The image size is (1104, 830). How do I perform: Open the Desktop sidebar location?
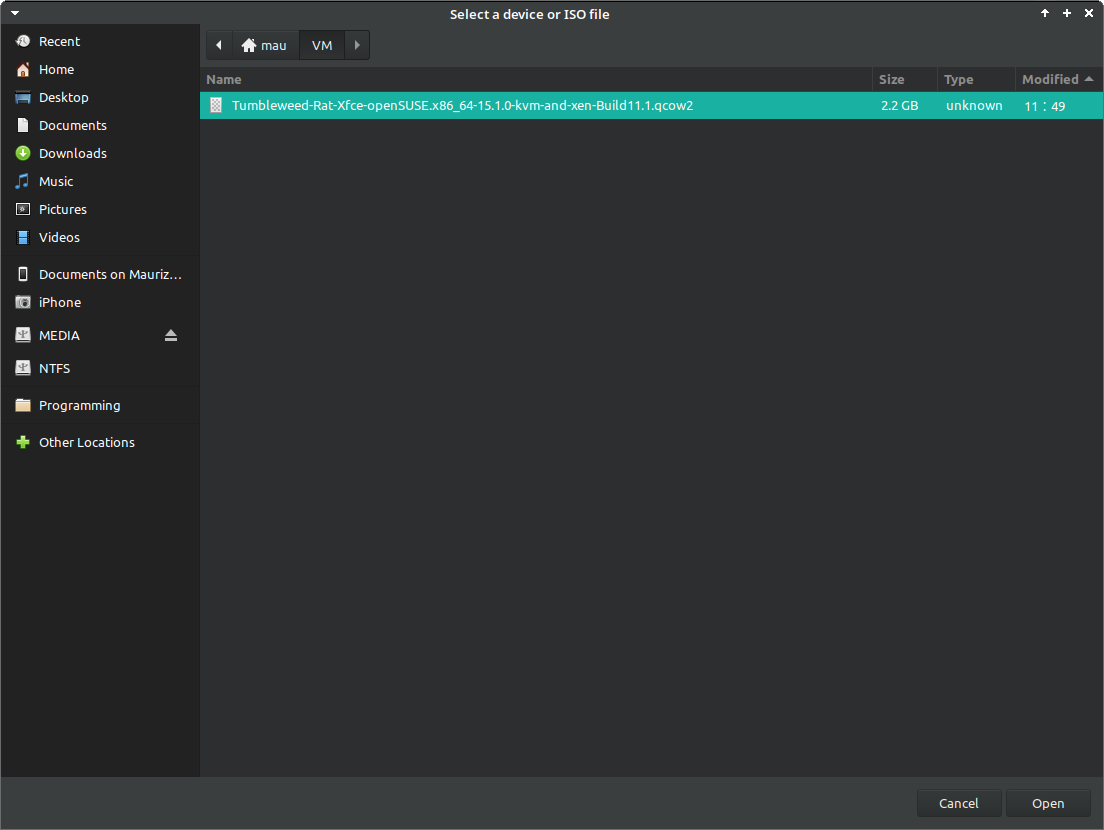(x=63, y=97)
